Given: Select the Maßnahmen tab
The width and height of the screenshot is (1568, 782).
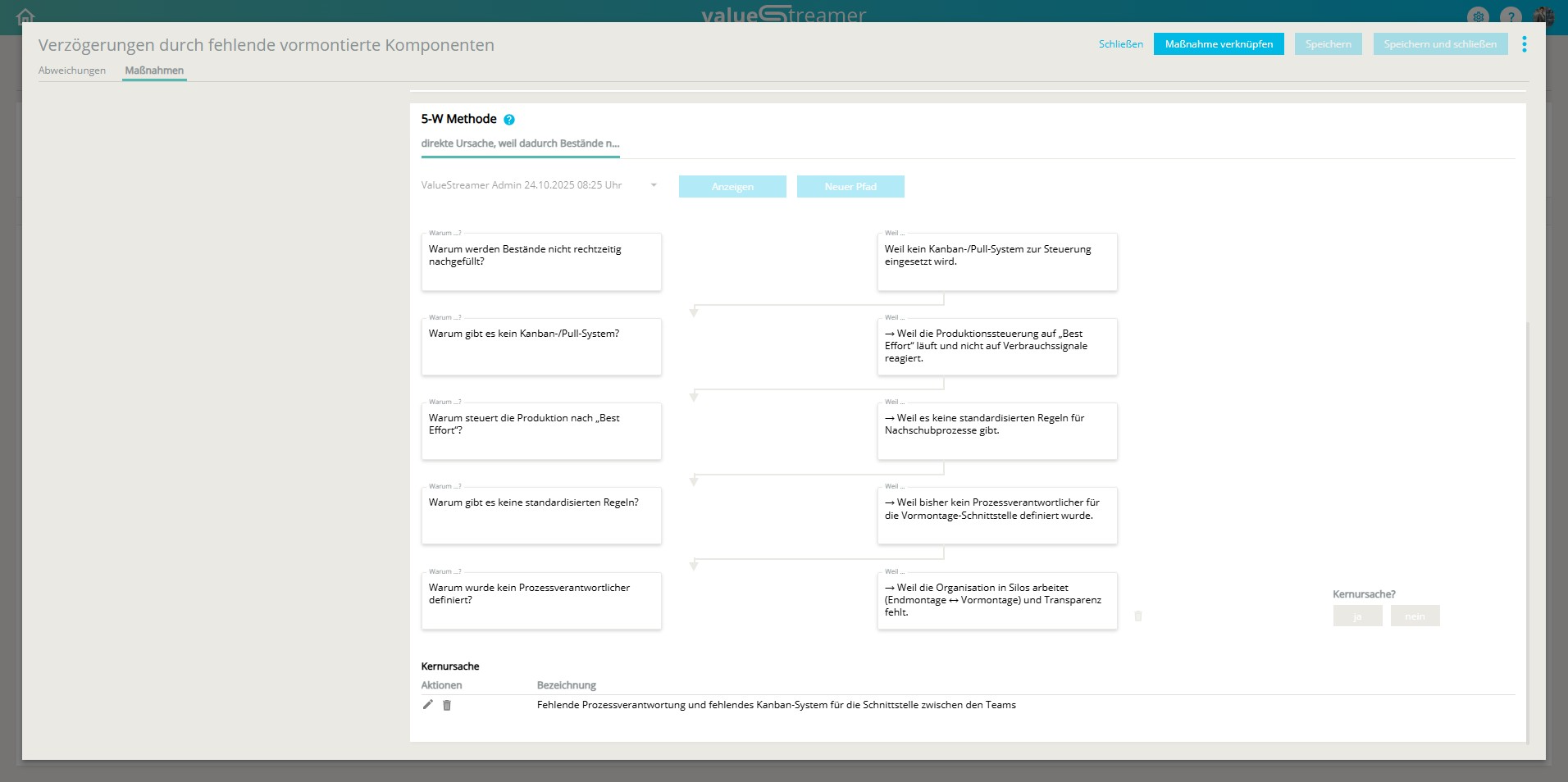Looking at the screenshot, I should [x=154, y=70].
